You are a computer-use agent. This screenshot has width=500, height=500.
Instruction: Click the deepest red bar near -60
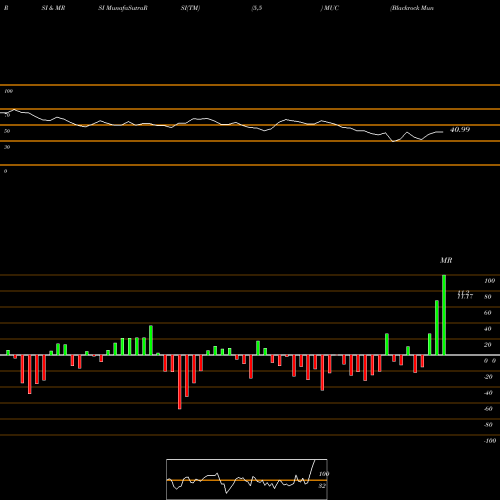point(180,382)
